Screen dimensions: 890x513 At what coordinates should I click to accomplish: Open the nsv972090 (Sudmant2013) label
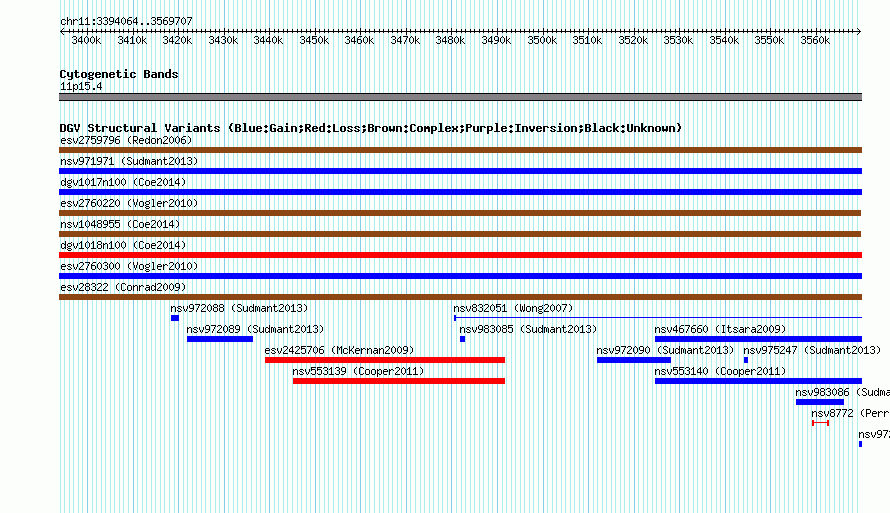[665, 350]
